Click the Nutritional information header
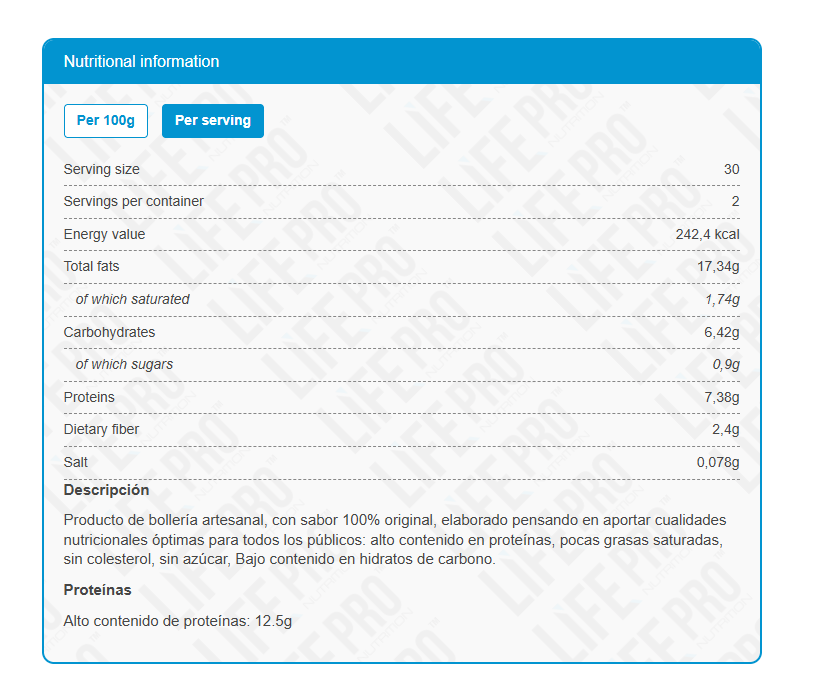The height and width of the screenshot is (688, 823). tap(141, 61)
